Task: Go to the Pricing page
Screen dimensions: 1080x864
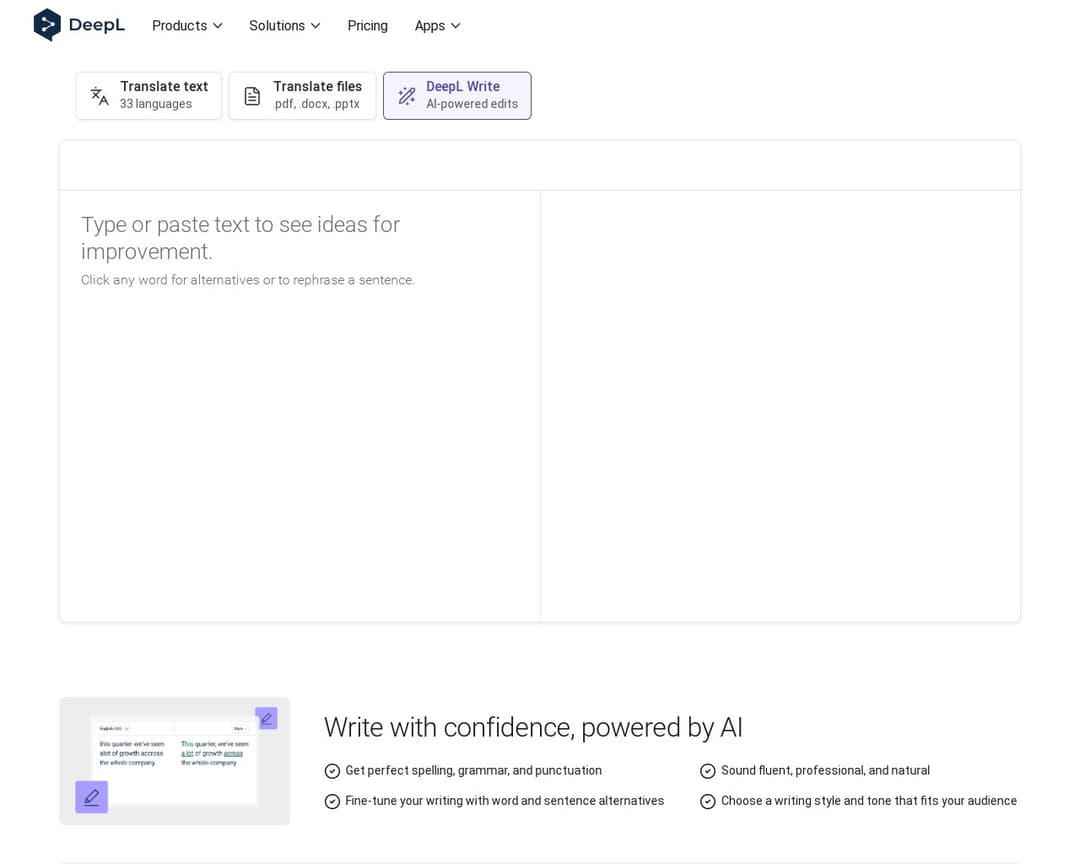Action: [x=367, y=26]
